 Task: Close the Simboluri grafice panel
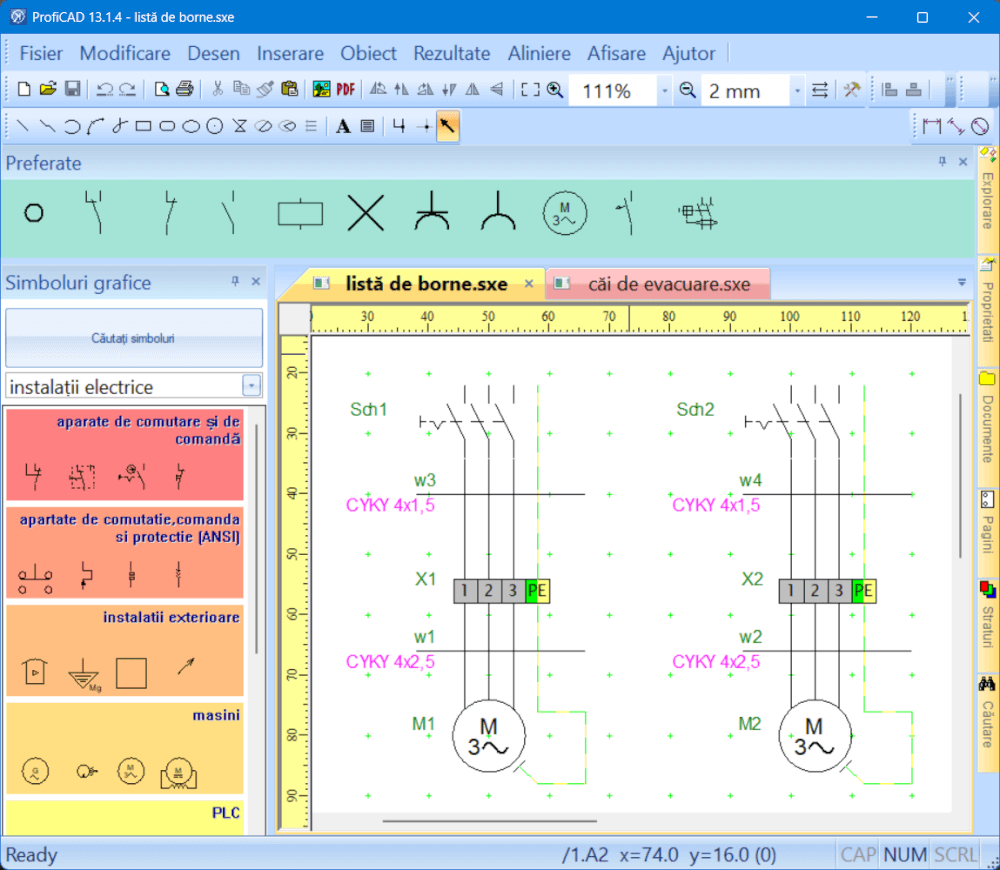[x=256, y=281]
